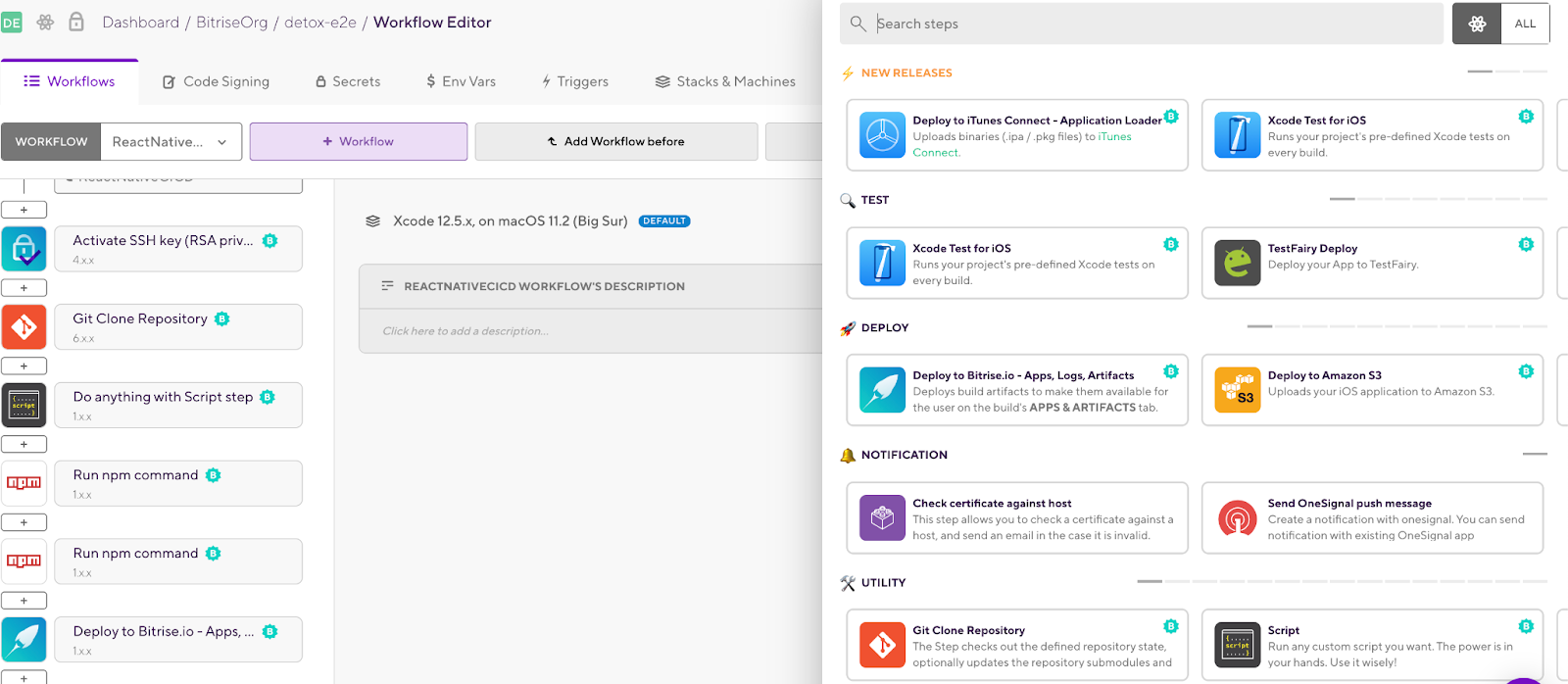Image resolution: width=1568 pixels, height=684 pixels.
Task: Click the Bitrise flower logo in header
Action: (45, 23)
